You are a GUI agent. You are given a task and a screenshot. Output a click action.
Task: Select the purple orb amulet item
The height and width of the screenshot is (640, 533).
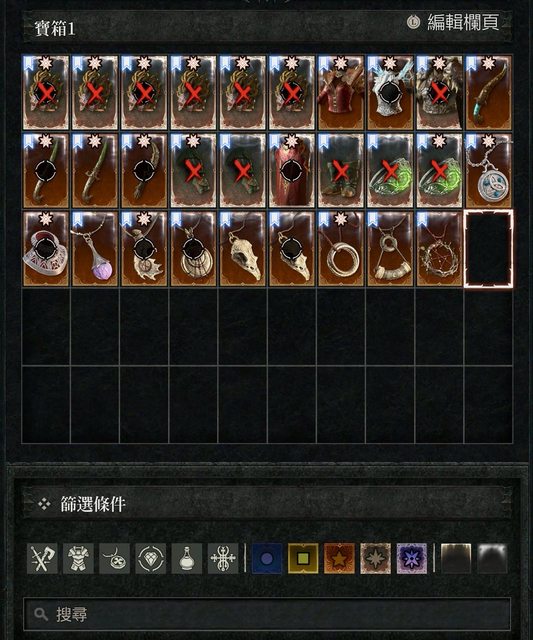(95, 249)
